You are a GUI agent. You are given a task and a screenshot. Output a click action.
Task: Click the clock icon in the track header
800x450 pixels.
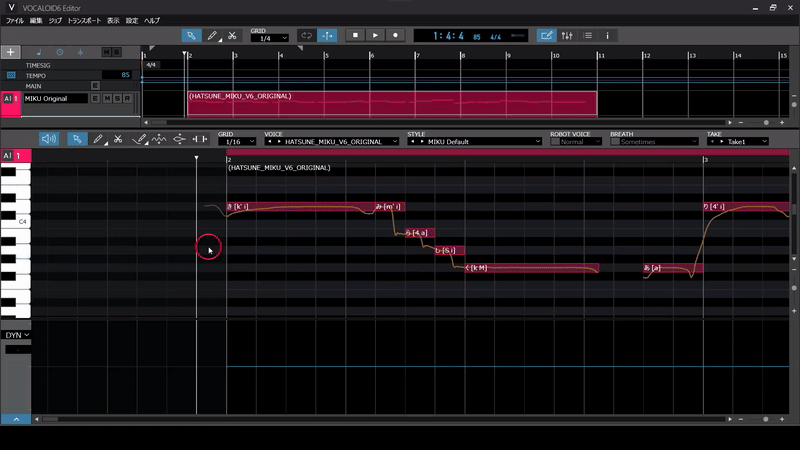click(60, 52)
